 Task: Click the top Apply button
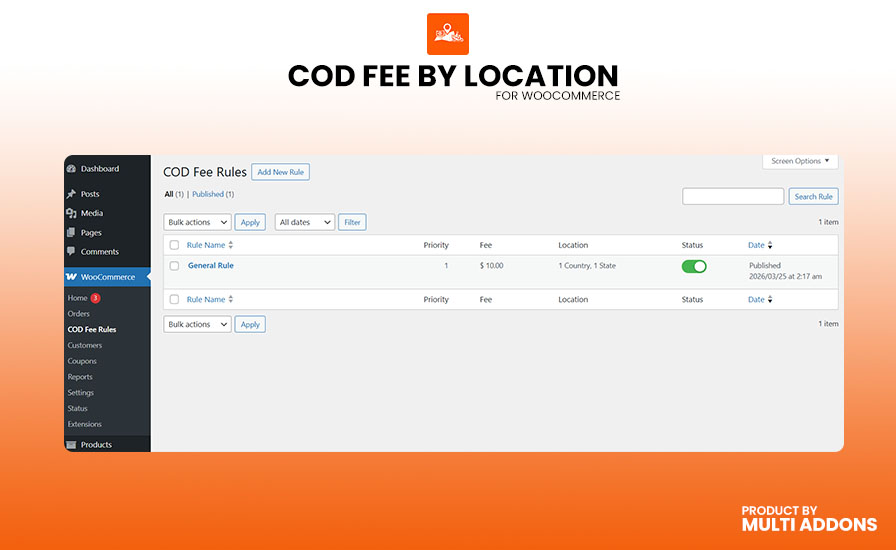tap(250, 222)
